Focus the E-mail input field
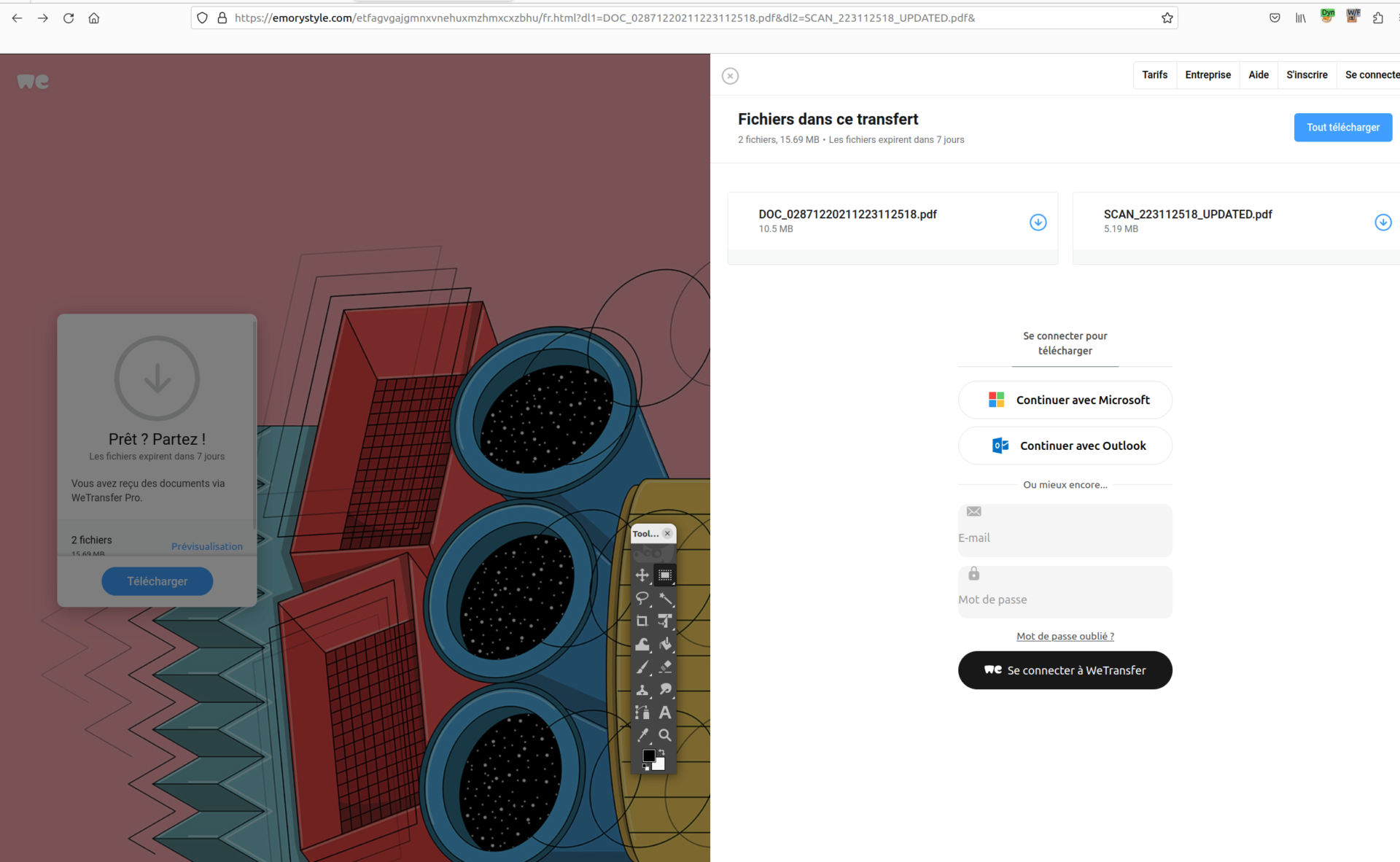This screenshot has width=1400, height=862. click(1065, 531)
